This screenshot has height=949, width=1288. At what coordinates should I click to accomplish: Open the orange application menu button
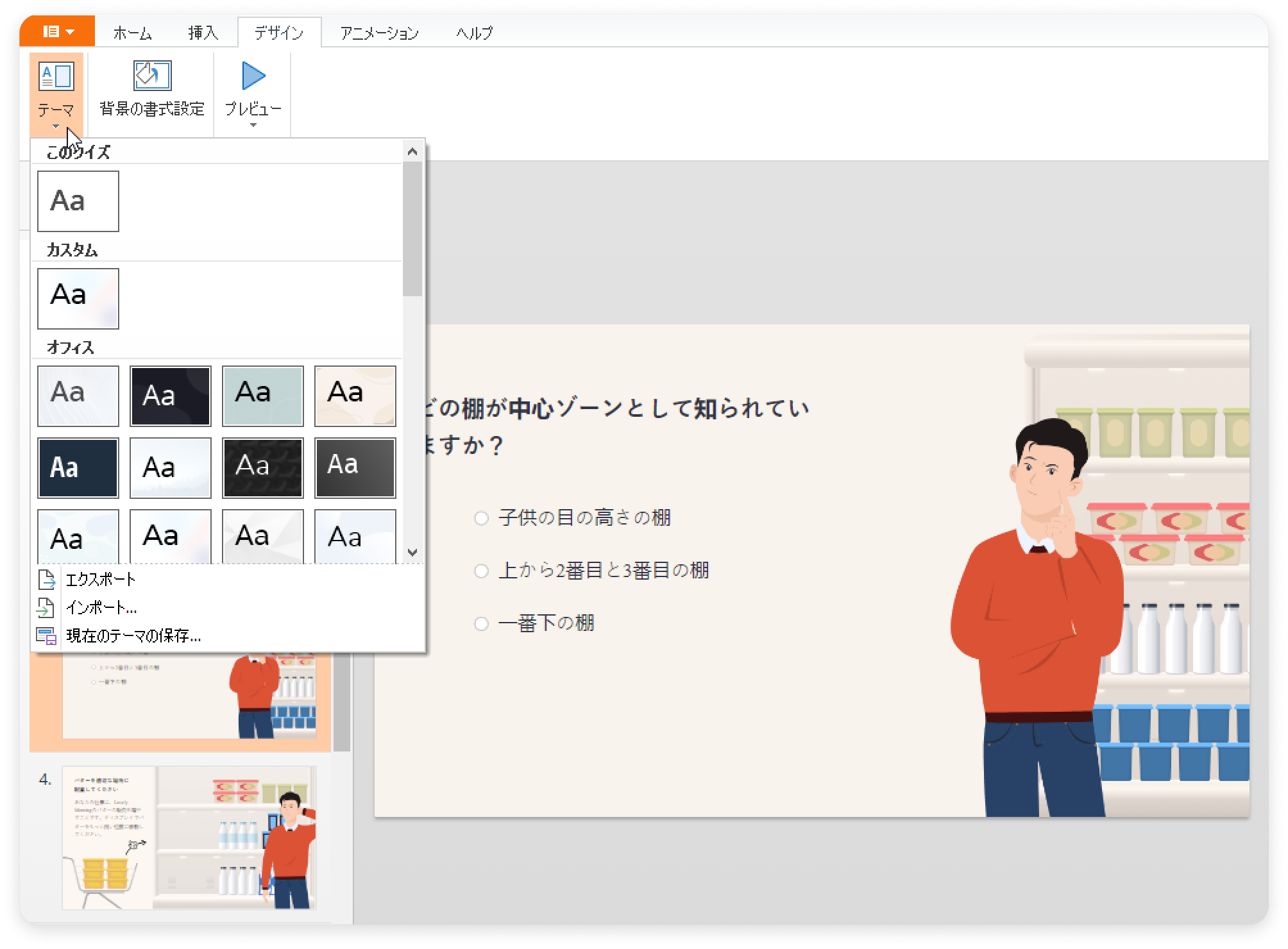[x=58, y=31]
